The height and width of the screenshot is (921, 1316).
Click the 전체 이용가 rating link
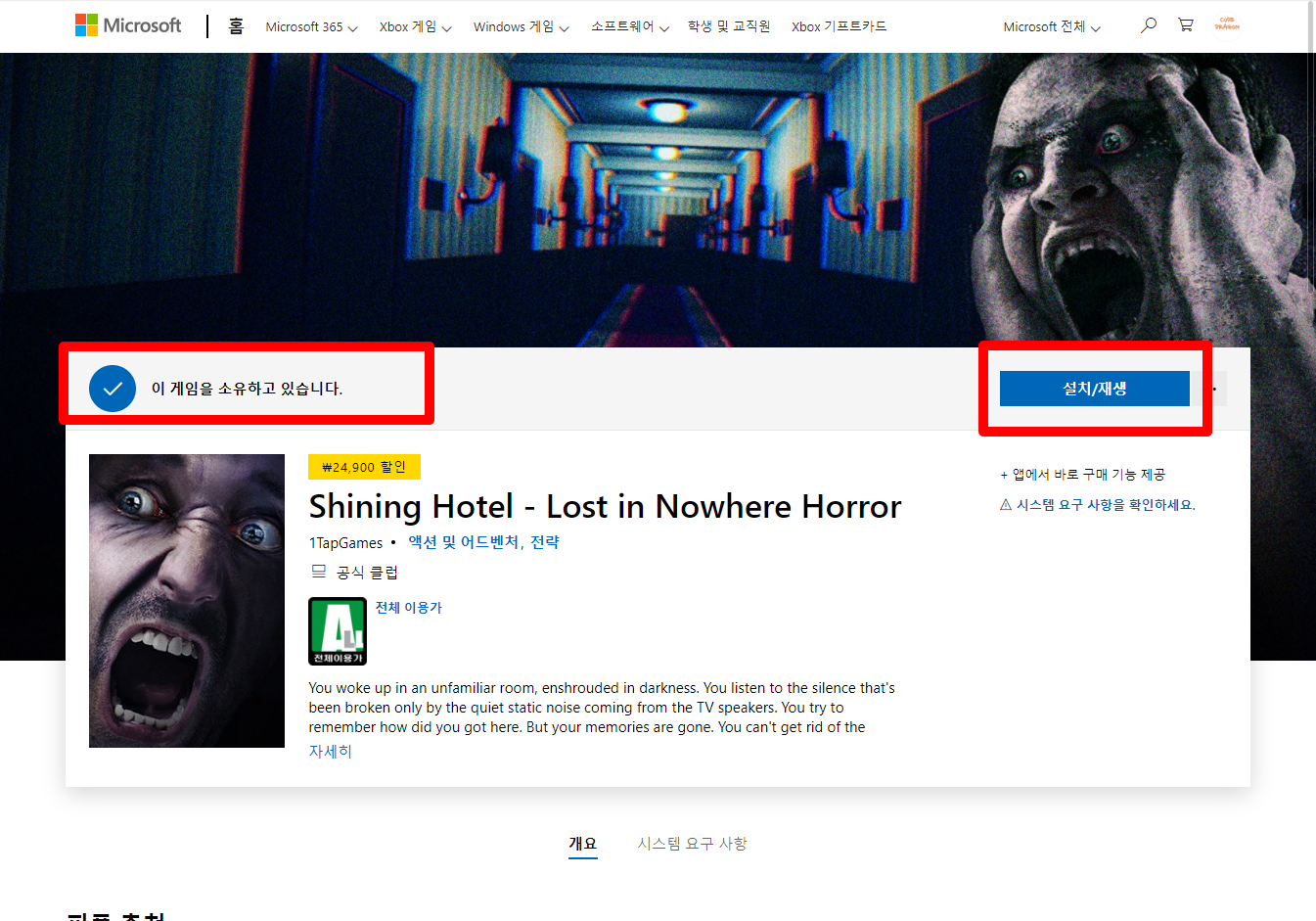(x=409, y=608)
